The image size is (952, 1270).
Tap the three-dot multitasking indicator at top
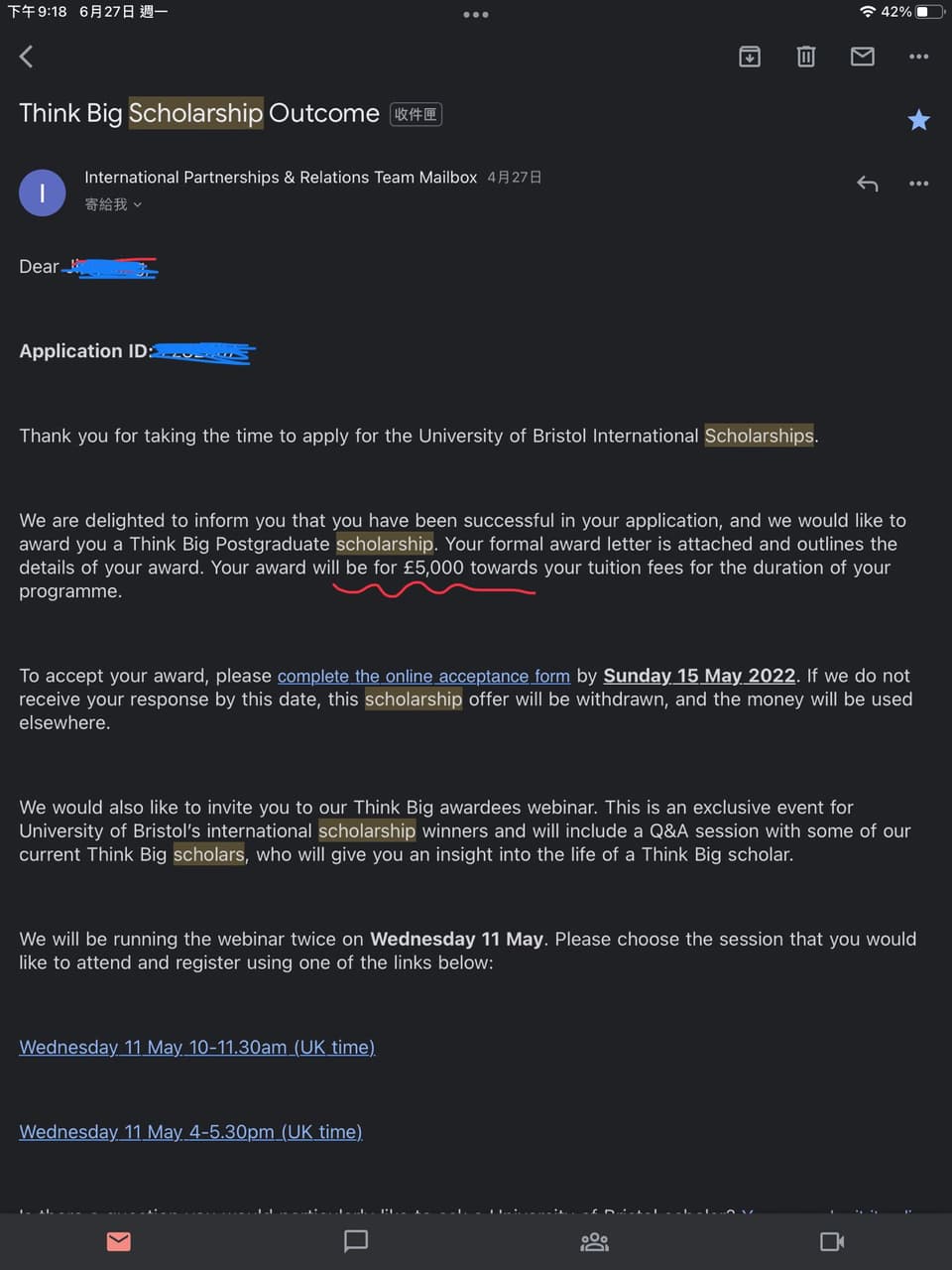click(x=476, y=15)
